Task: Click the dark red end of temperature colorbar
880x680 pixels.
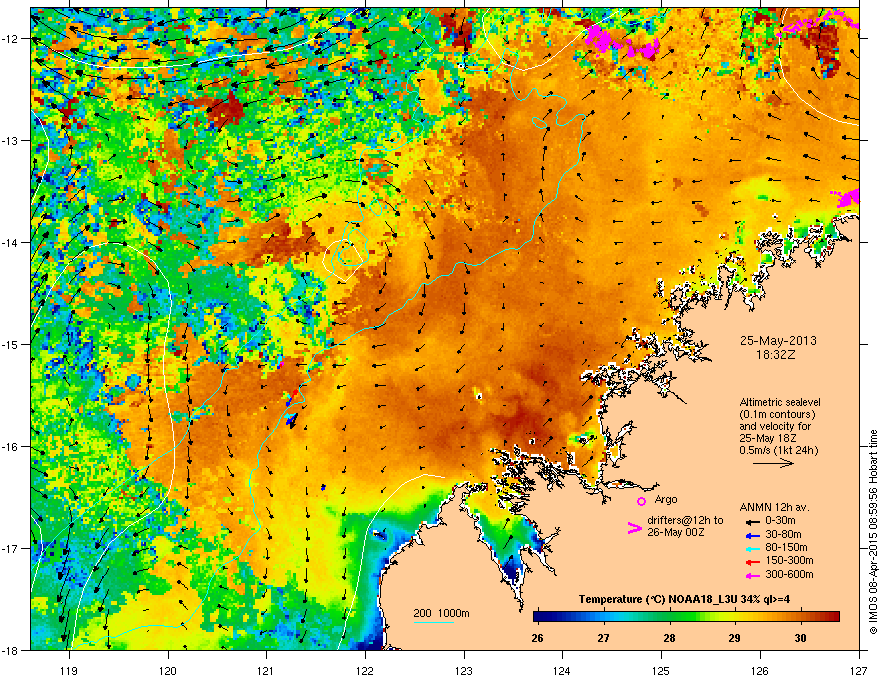Action: pyautogui.click(x=835, y=617)
